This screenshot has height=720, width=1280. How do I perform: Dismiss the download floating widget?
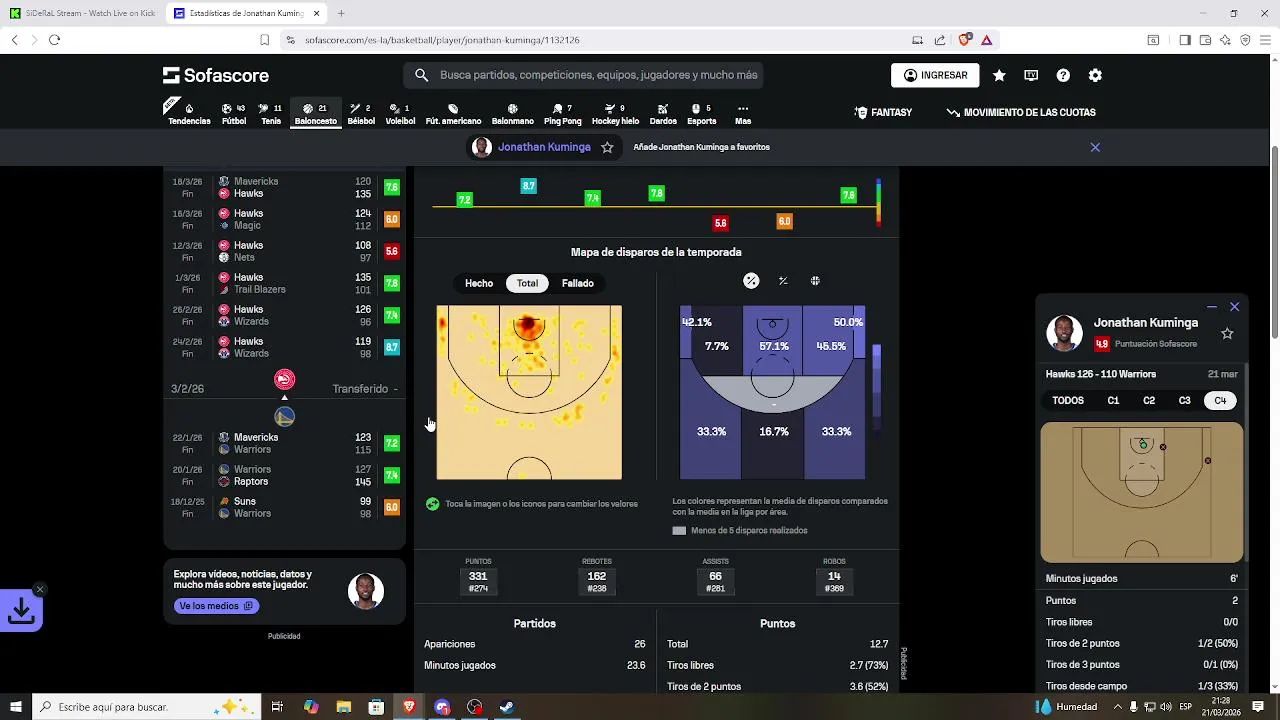tap(39, 589)
